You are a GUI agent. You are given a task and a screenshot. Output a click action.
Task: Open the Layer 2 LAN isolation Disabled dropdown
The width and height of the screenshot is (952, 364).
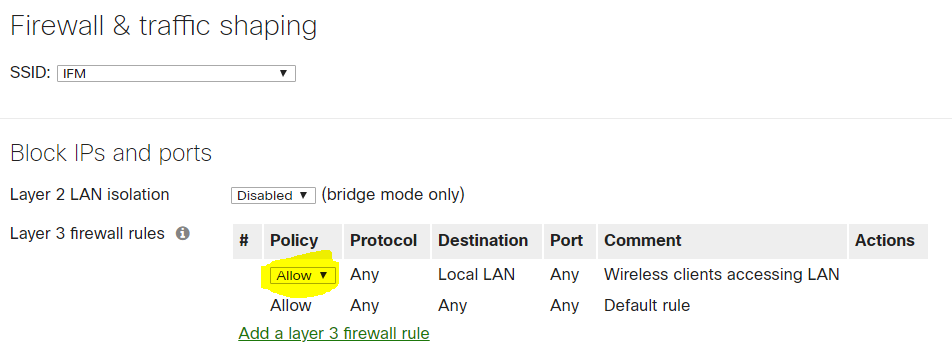click(273, 195)
